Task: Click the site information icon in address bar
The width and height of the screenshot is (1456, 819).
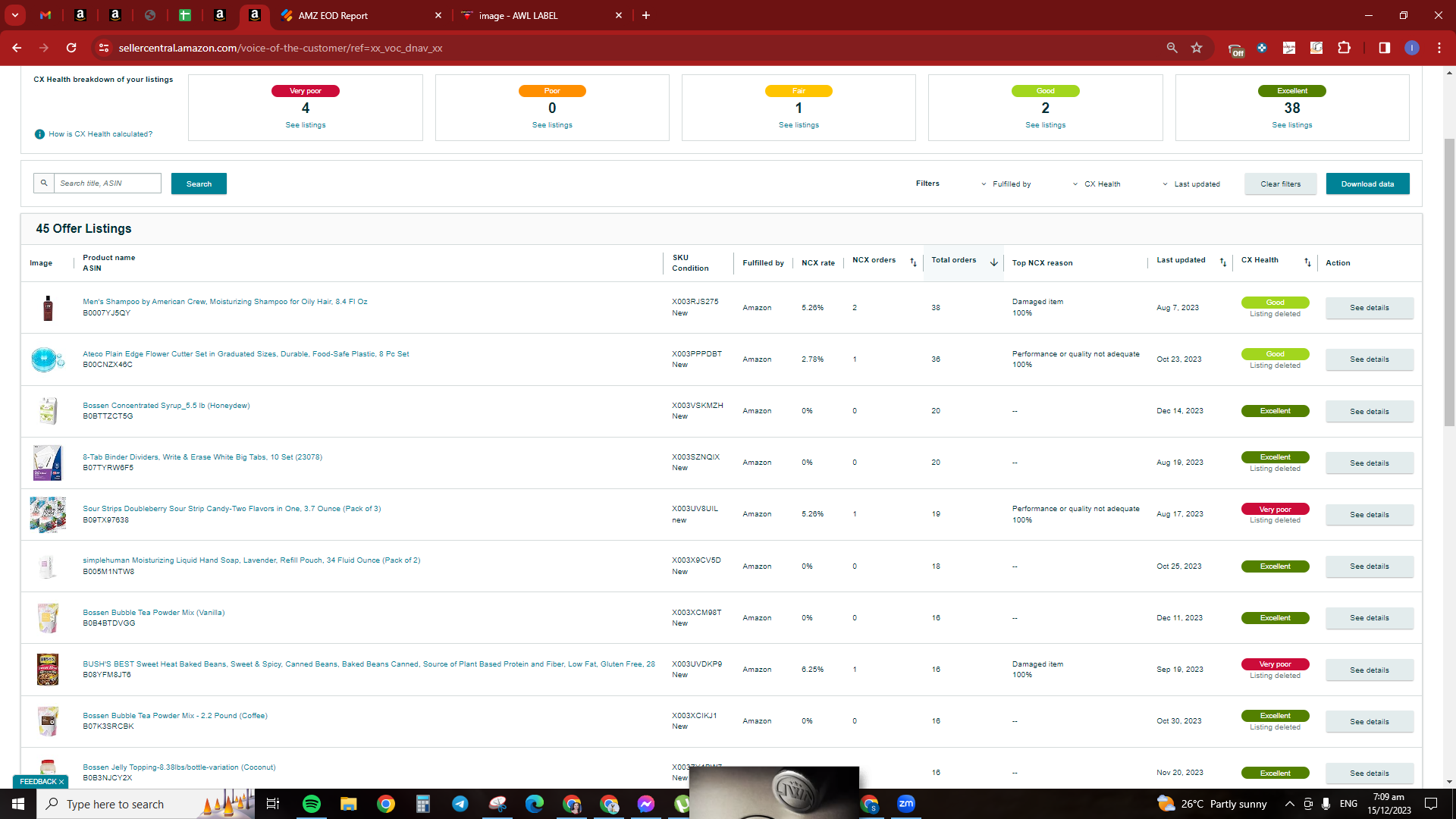Action: pyautogui.click(x=104, y=48)
